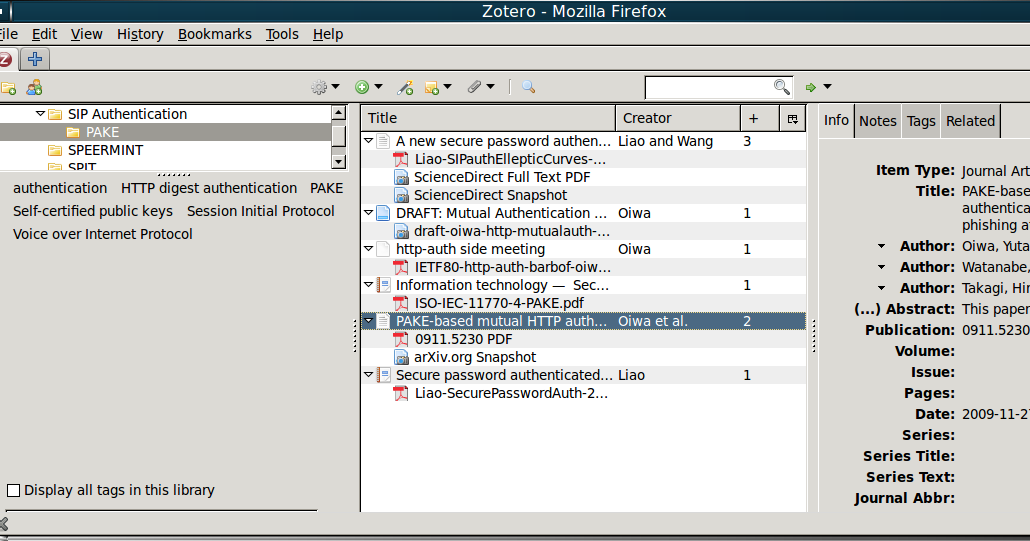Select the Info tab
This screenshot has height=541, width=1030.
(x=836, y=120)
